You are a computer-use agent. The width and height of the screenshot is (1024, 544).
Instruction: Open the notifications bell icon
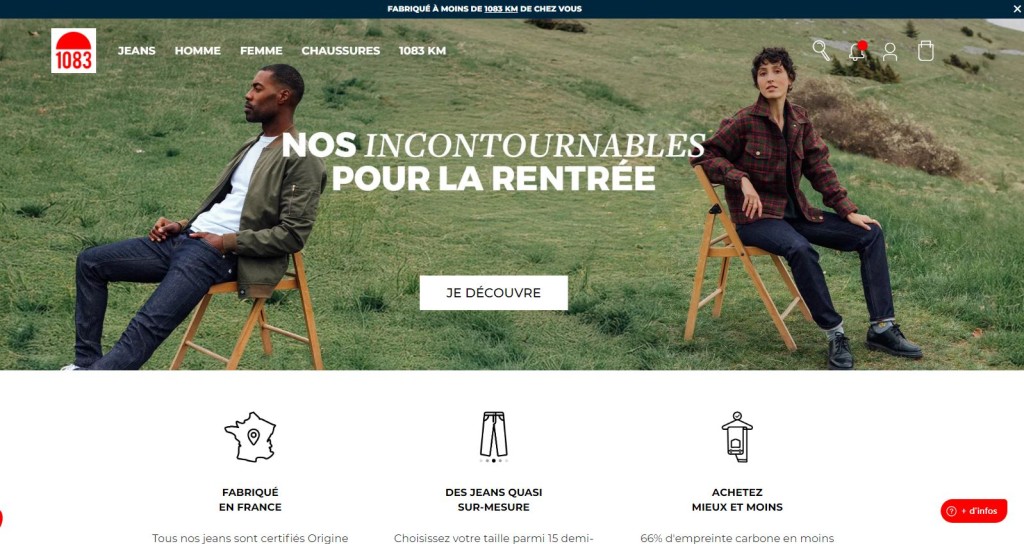pos(857,50)
